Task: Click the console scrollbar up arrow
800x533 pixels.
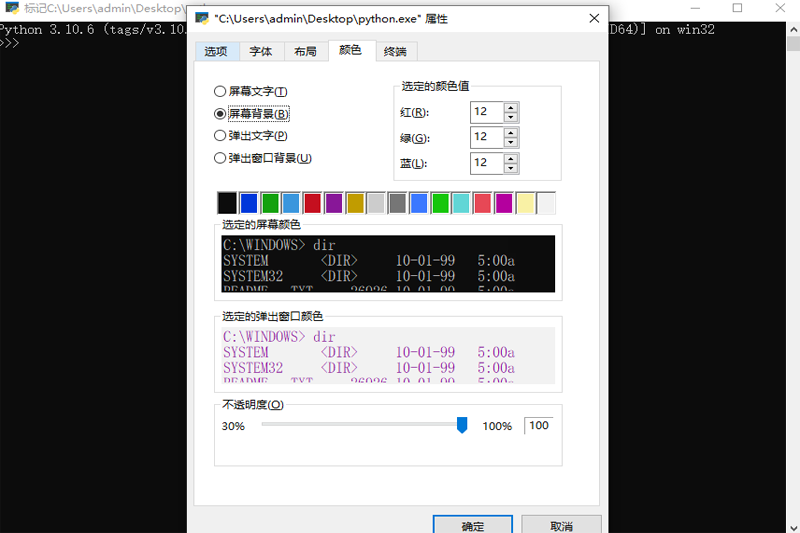Action: (793, 30)
